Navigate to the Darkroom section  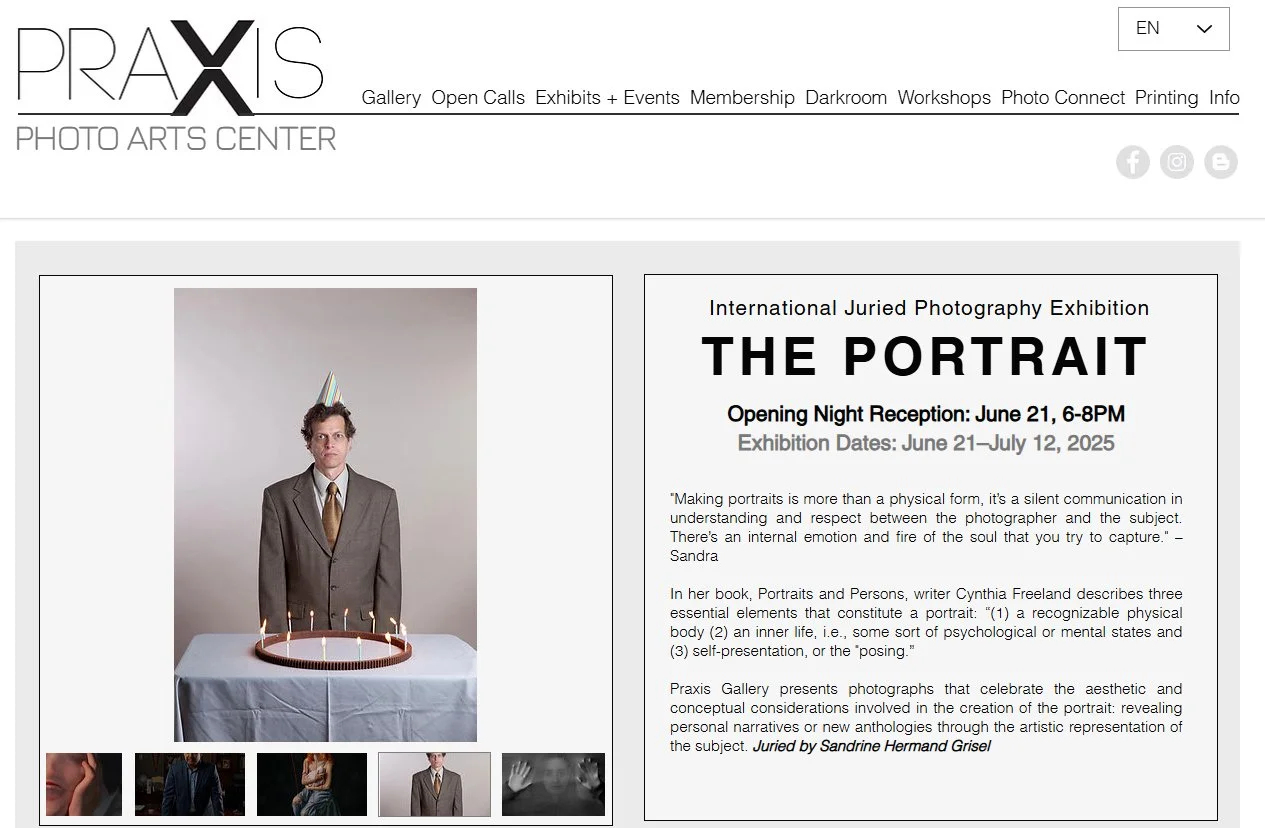click(846, 98)
